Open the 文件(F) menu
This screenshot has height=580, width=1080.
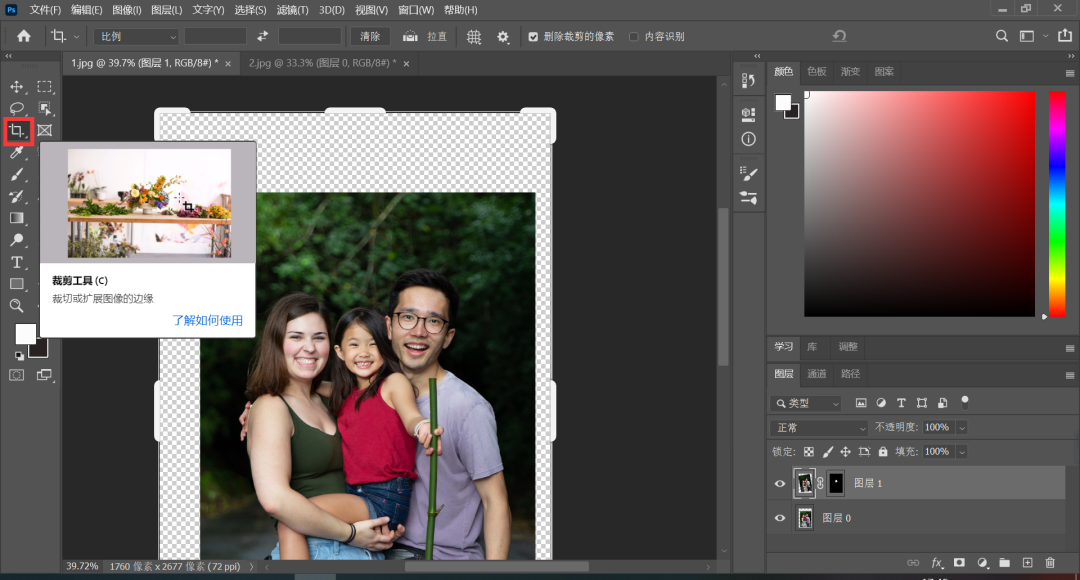(x=45, y=10)
